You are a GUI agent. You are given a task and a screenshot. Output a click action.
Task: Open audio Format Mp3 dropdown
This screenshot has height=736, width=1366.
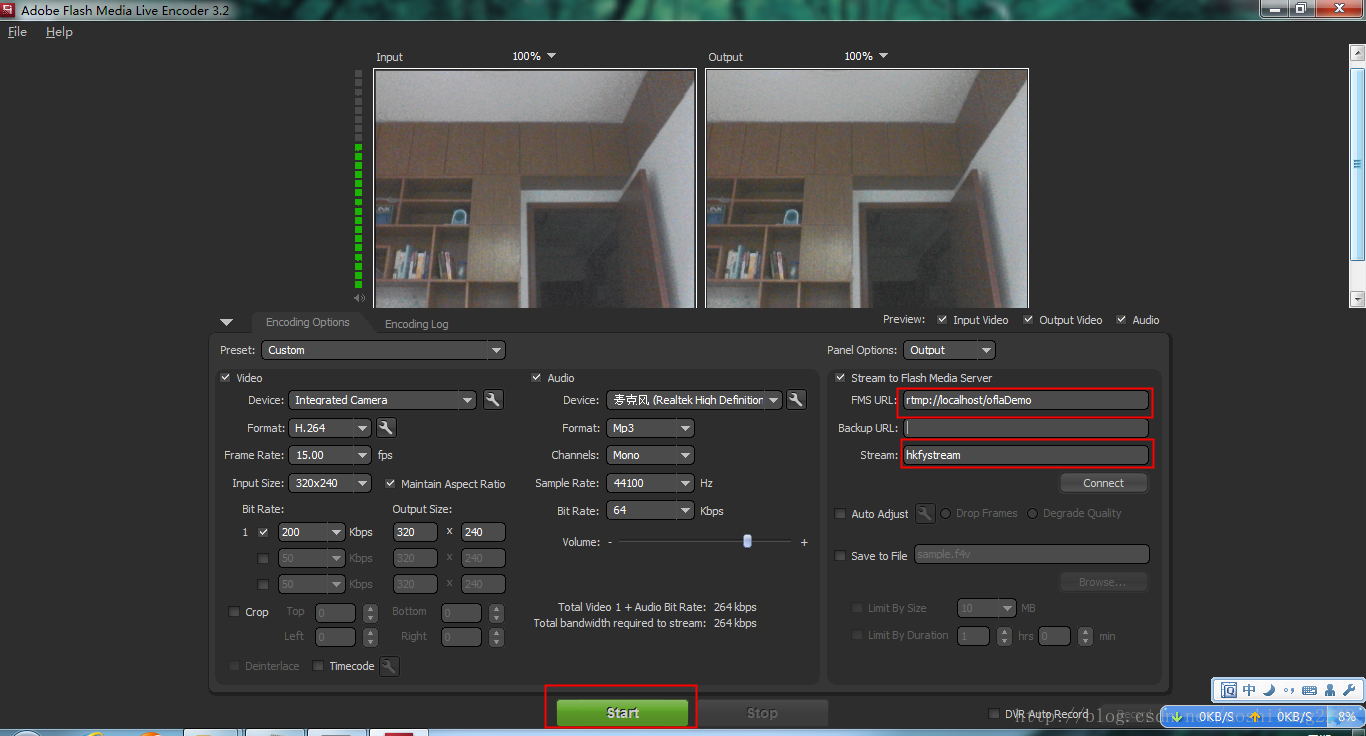point(650,428)
